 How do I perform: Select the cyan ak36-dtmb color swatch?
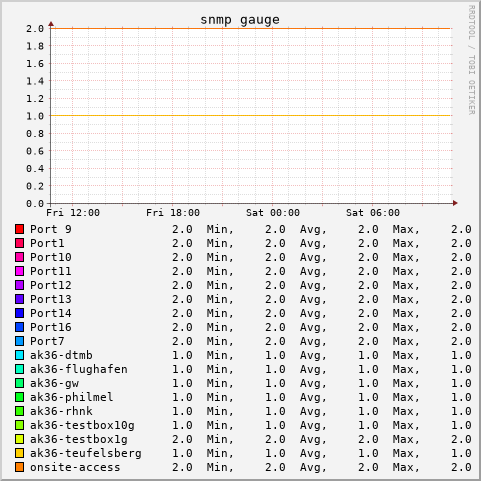[x=19, y=355]
